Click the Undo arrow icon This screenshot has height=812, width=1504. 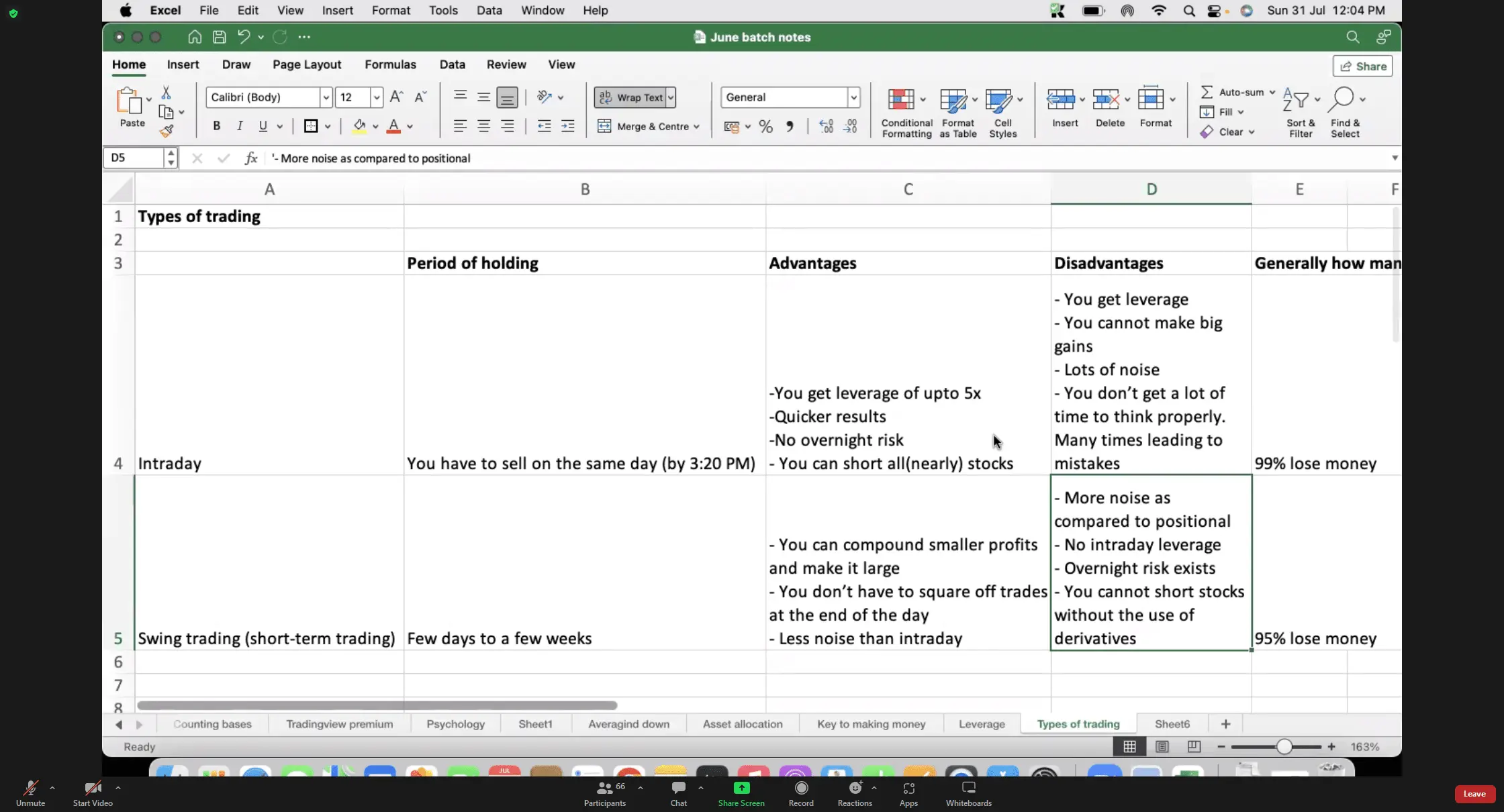(x=244, y=37)
